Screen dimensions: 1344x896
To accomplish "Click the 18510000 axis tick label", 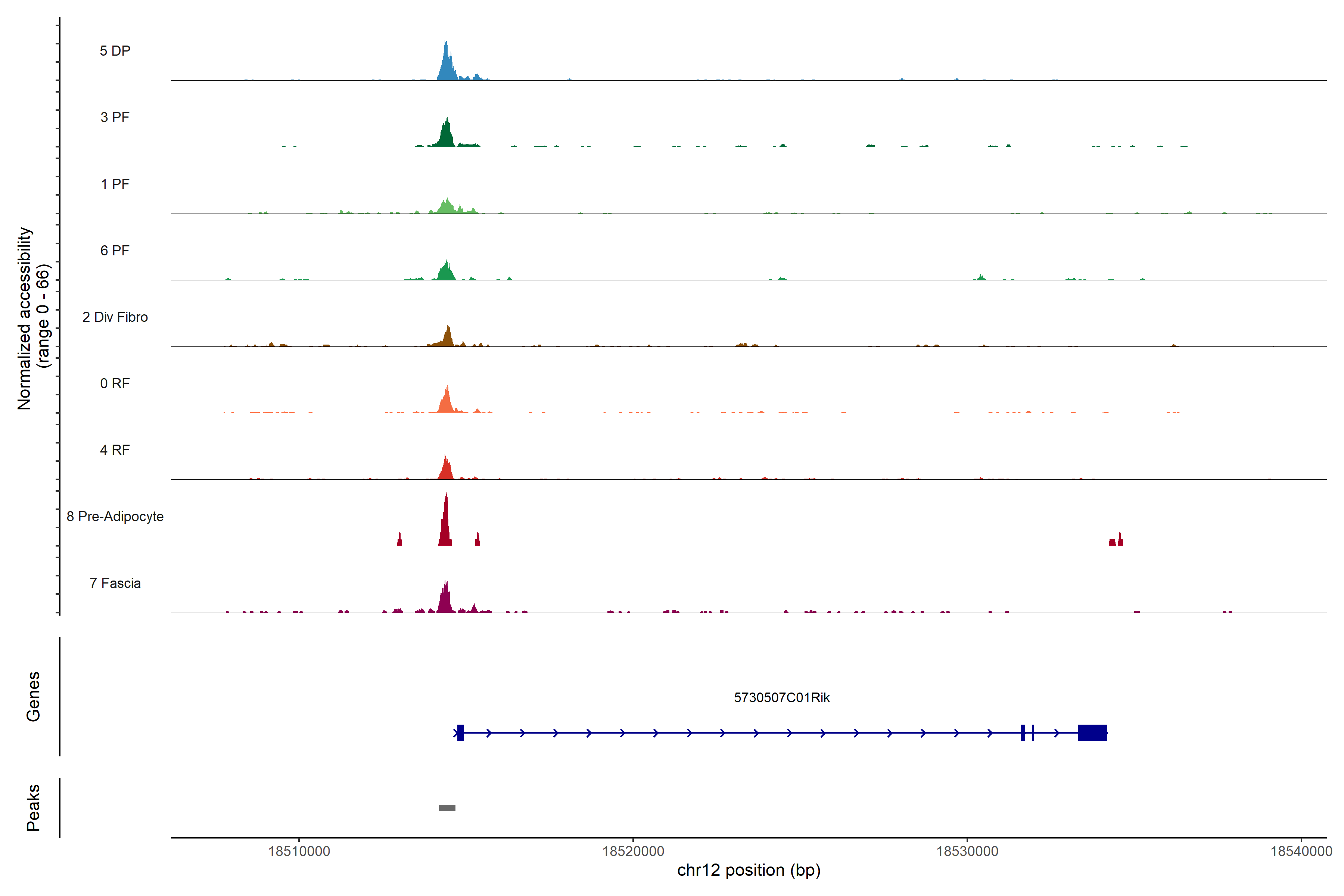I will tap(299, 852).
